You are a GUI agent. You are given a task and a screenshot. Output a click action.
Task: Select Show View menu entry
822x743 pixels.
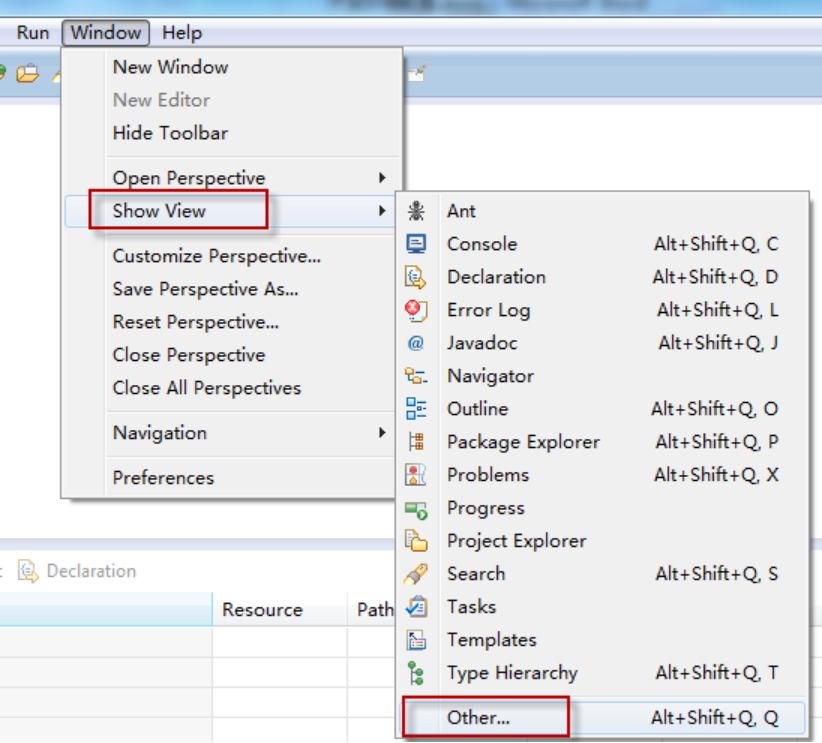[231, 211]
